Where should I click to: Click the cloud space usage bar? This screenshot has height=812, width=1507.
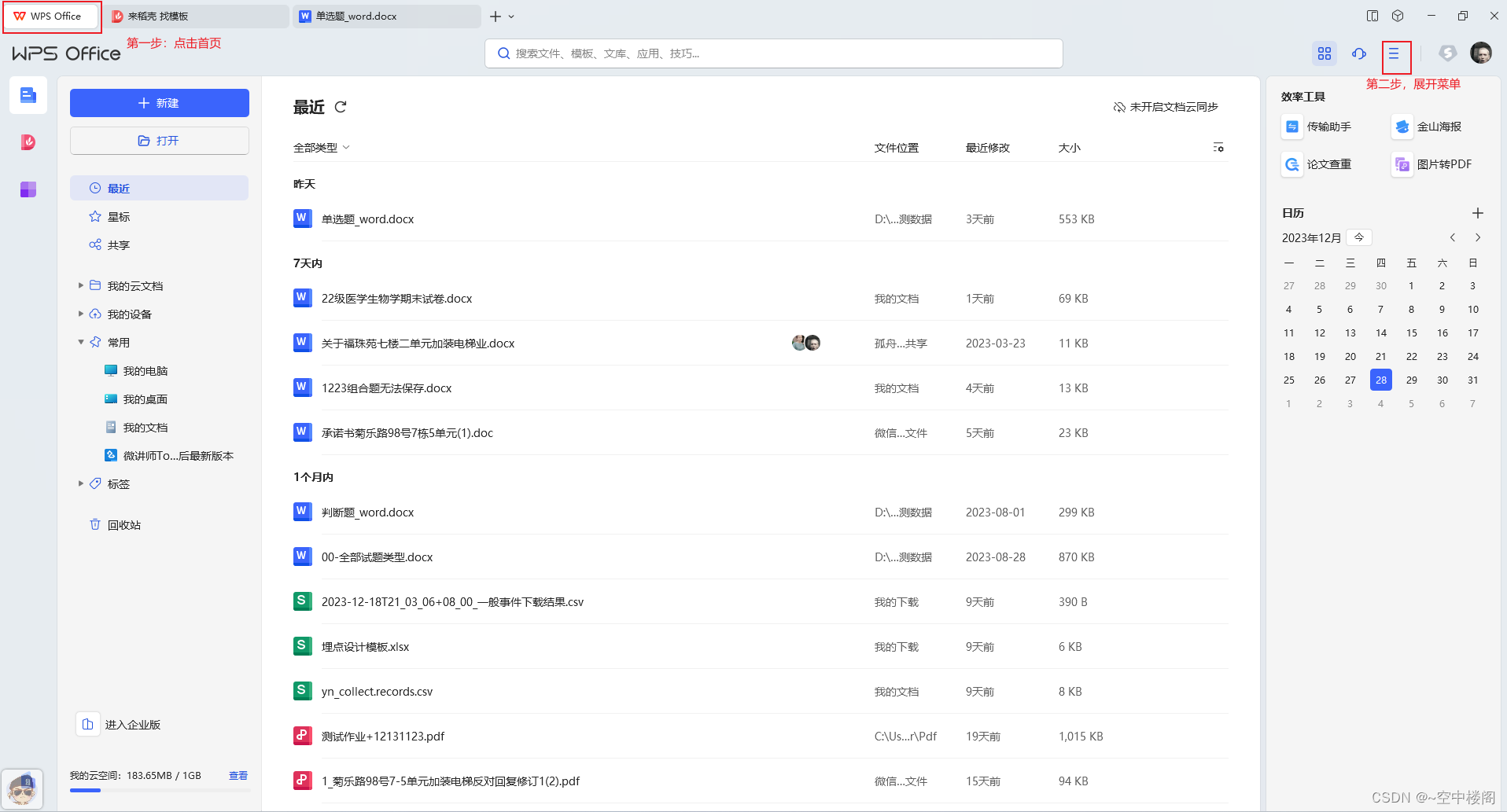pos(160,790)
